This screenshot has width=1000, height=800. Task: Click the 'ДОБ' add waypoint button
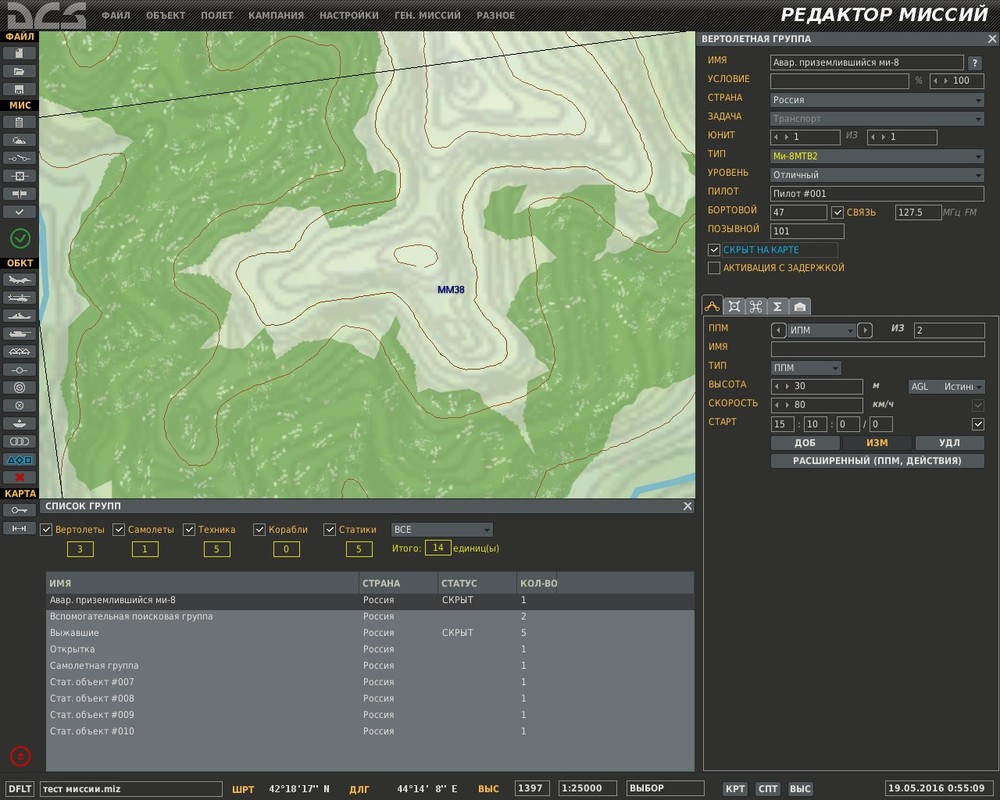point(804,443)
